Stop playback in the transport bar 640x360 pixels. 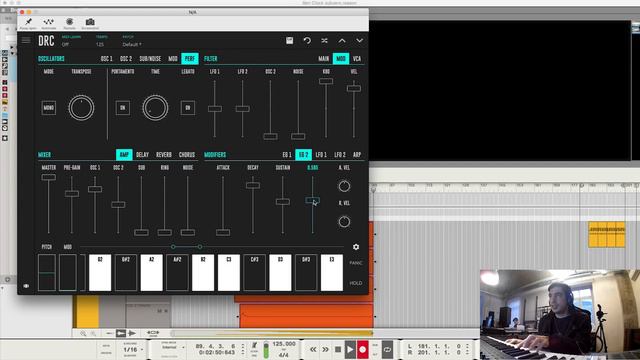338,350
